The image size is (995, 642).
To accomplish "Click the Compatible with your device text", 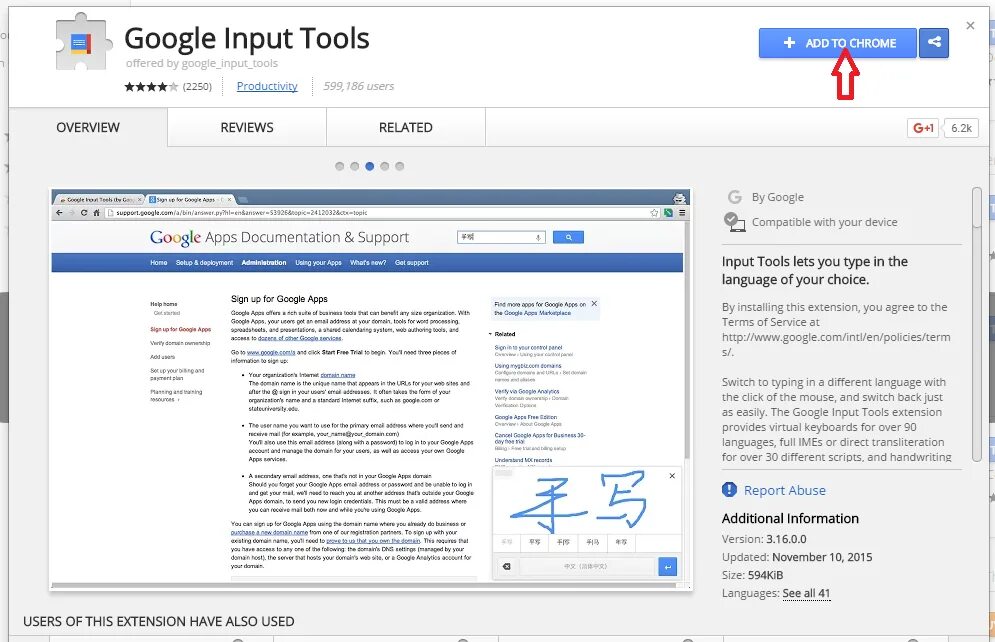I will [x=825, y=222].
